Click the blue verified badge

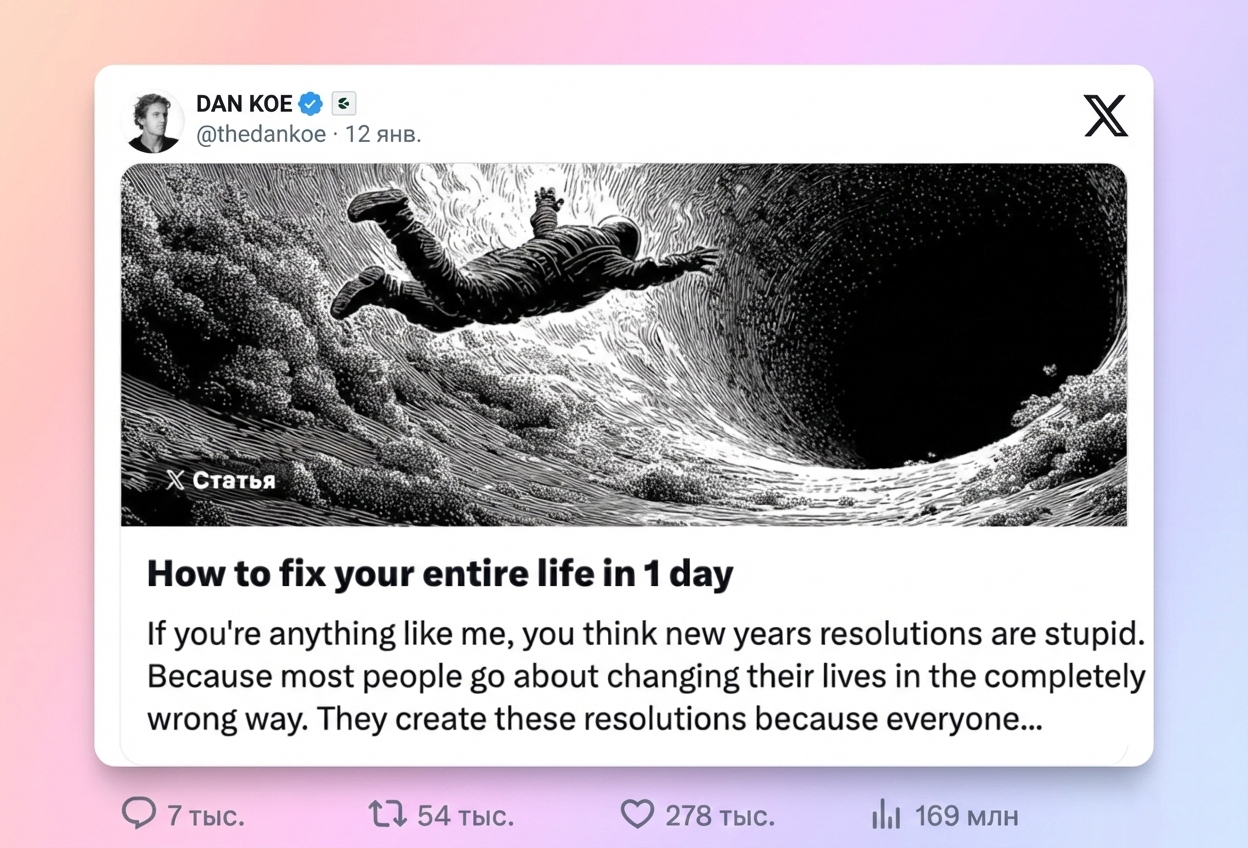pos(311,103)
